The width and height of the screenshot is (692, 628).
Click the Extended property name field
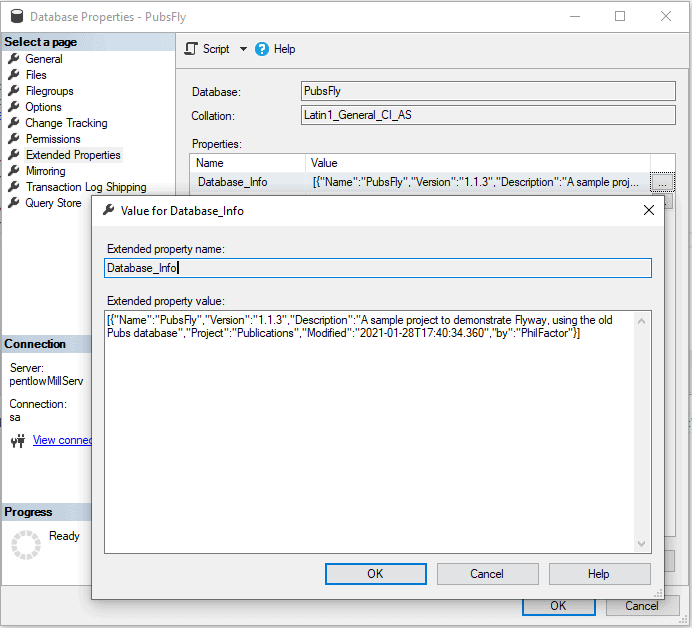tap(378, 268)
